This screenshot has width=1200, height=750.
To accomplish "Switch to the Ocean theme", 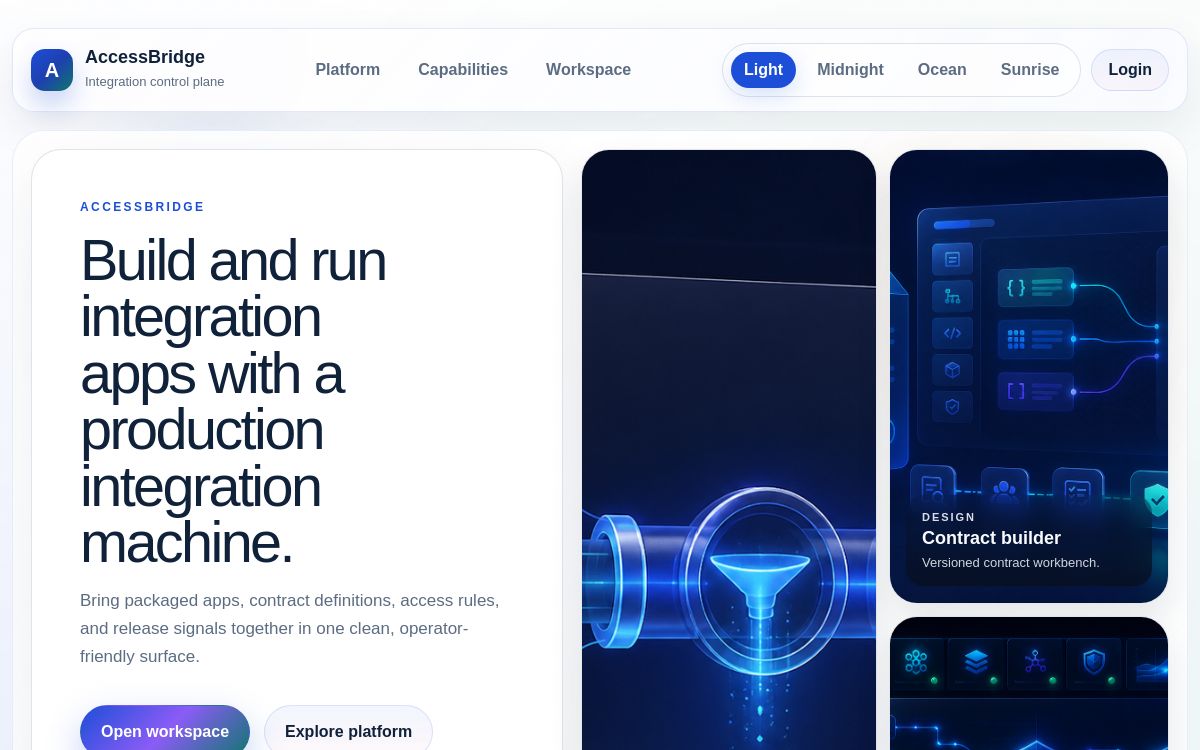I will pos(942,70).
